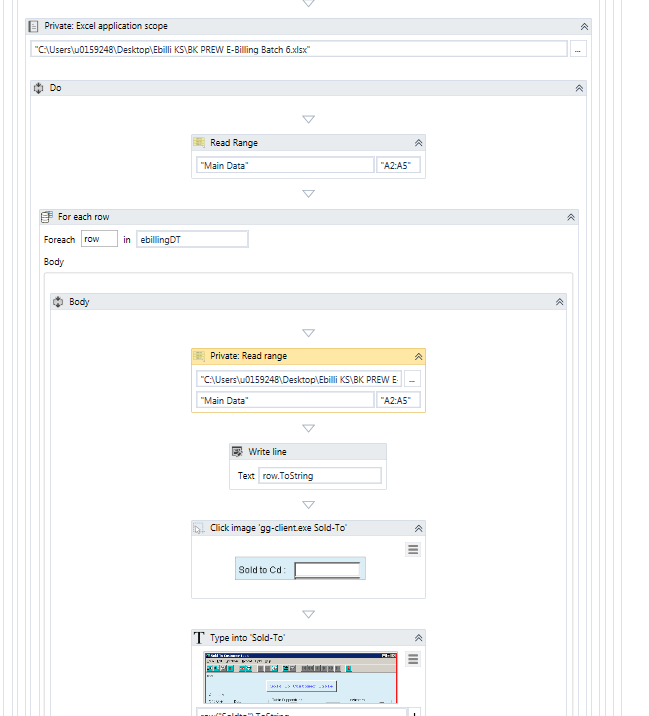Click the Body sequence icon
This screenshot has height=716, width=649.
tap(58, 302)
